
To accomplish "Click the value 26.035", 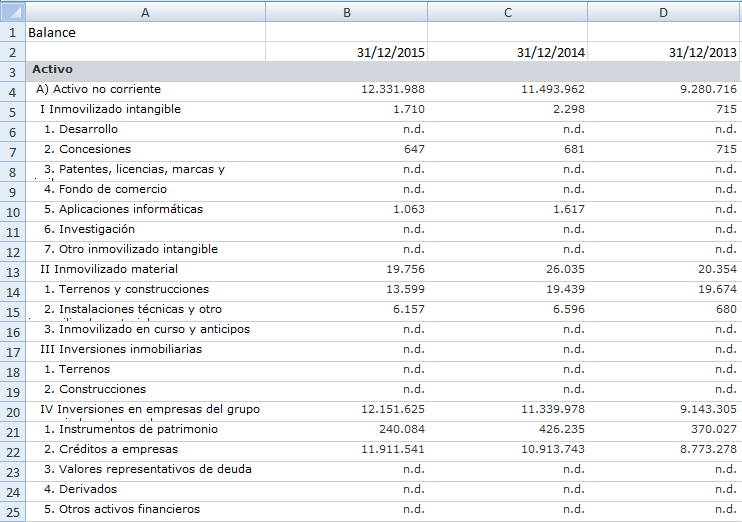I will tap(565, 269).
